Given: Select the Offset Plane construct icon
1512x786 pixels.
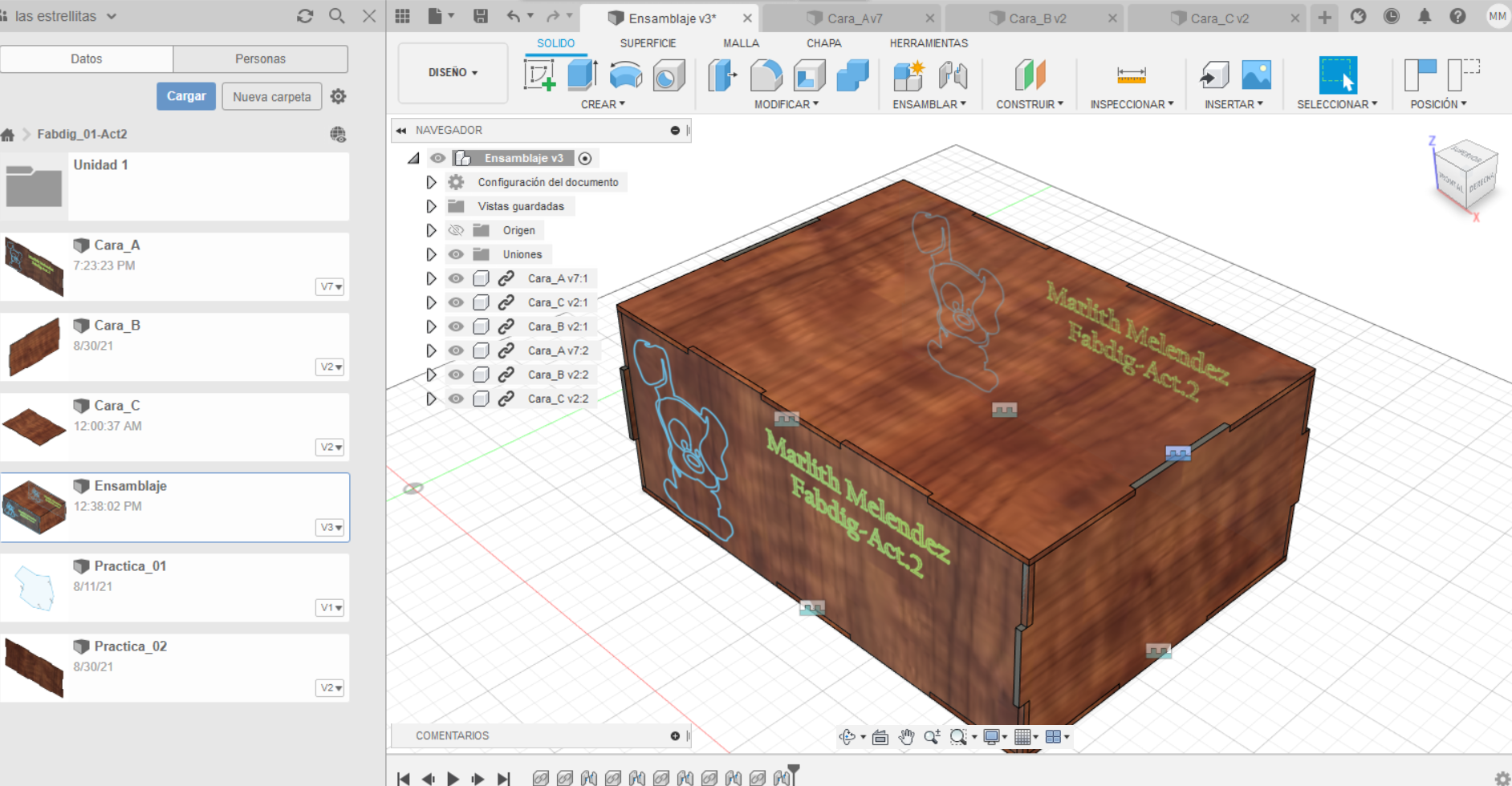Looking at the screenshot, I should [x=1030, y=75].
